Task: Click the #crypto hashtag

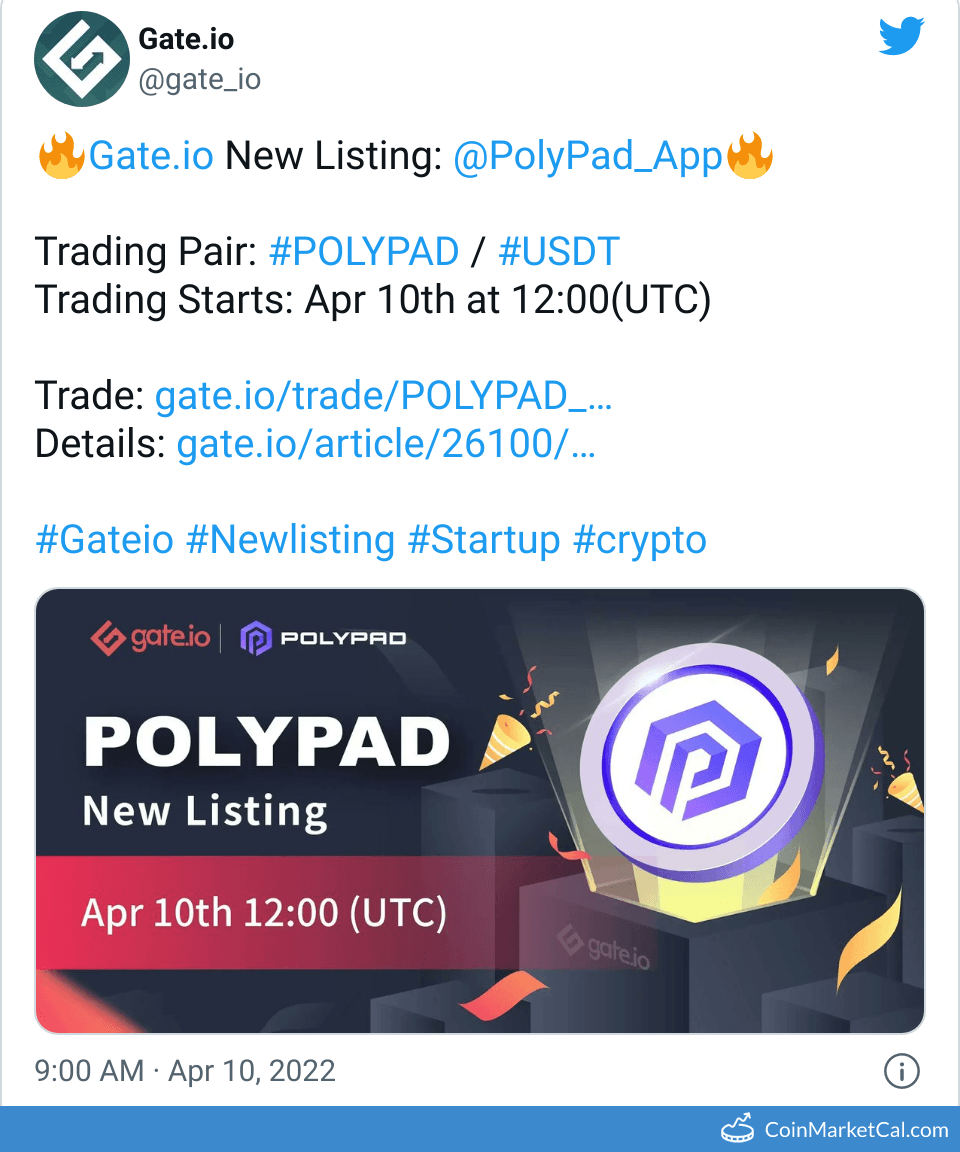Action: (640, 540)
